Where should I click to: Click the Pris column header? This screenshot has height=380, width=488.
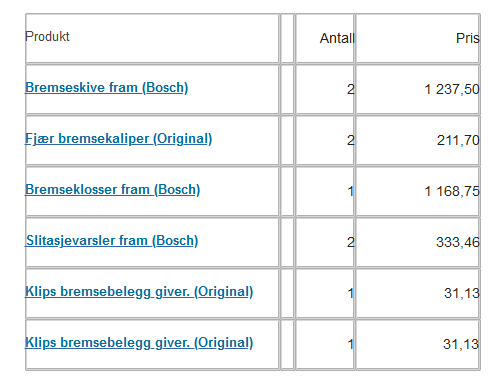click(468, 38)
